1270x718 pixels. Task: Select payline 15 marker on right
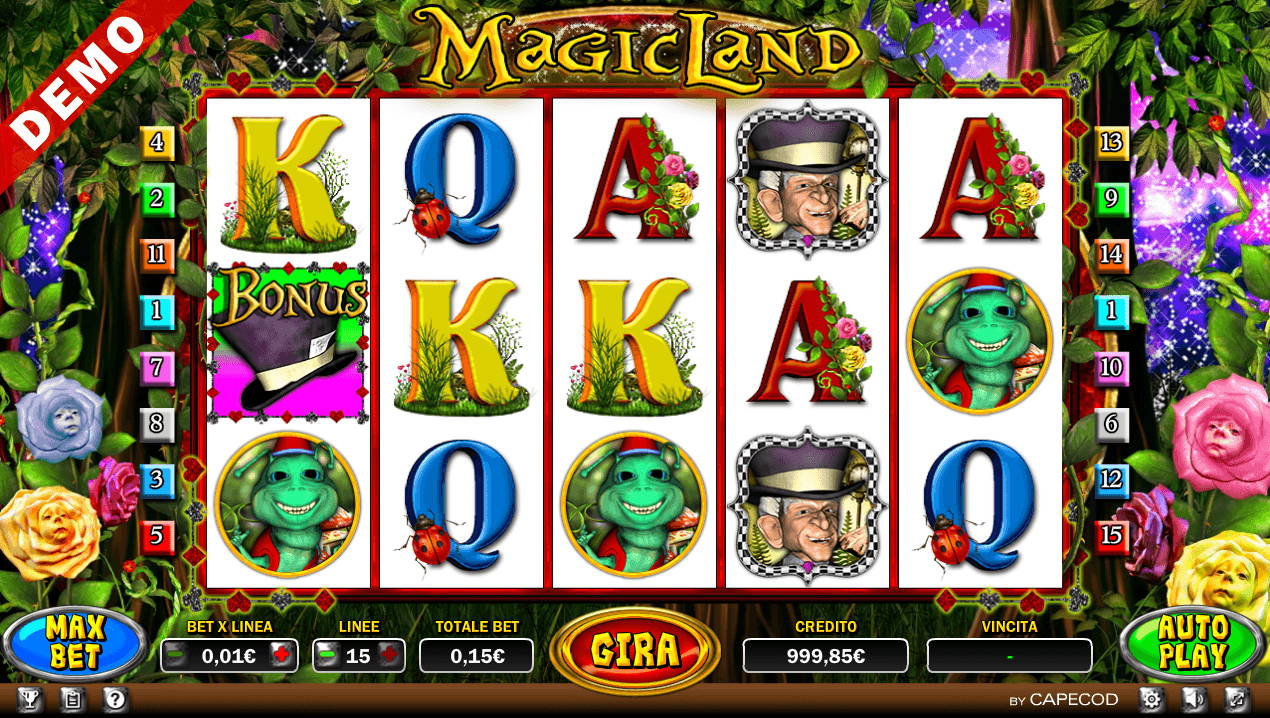1112,537
